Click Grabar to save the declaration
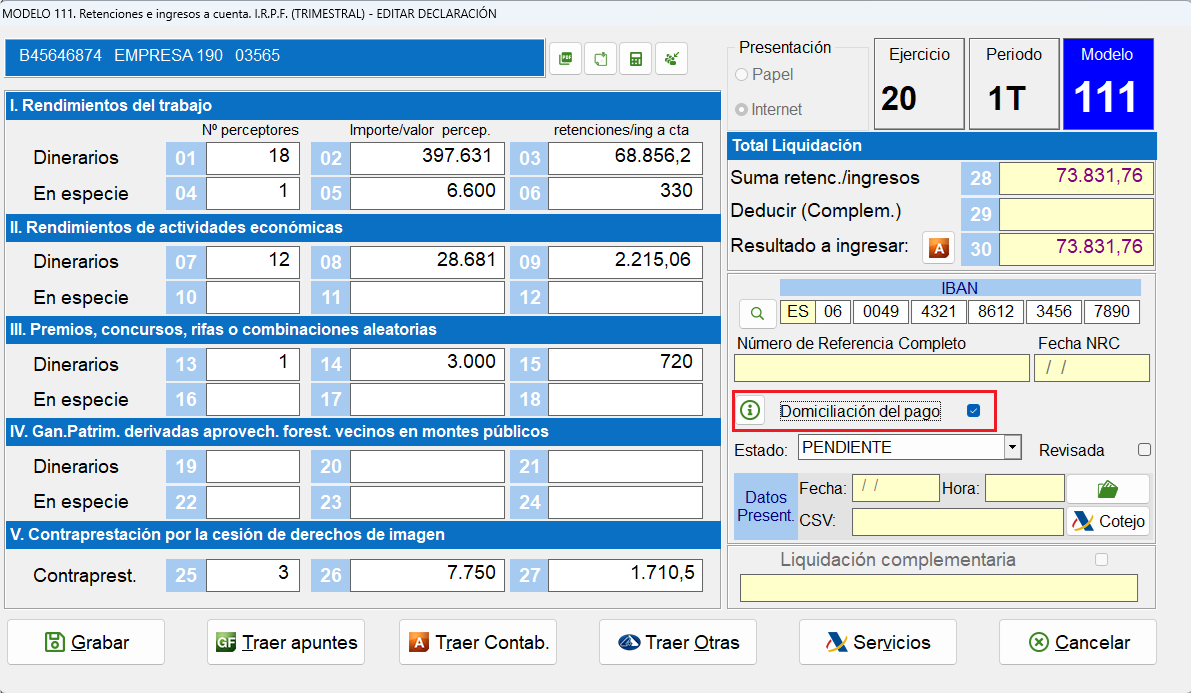Viewport: 1191px width, 693px height. (x=85, y=642)
